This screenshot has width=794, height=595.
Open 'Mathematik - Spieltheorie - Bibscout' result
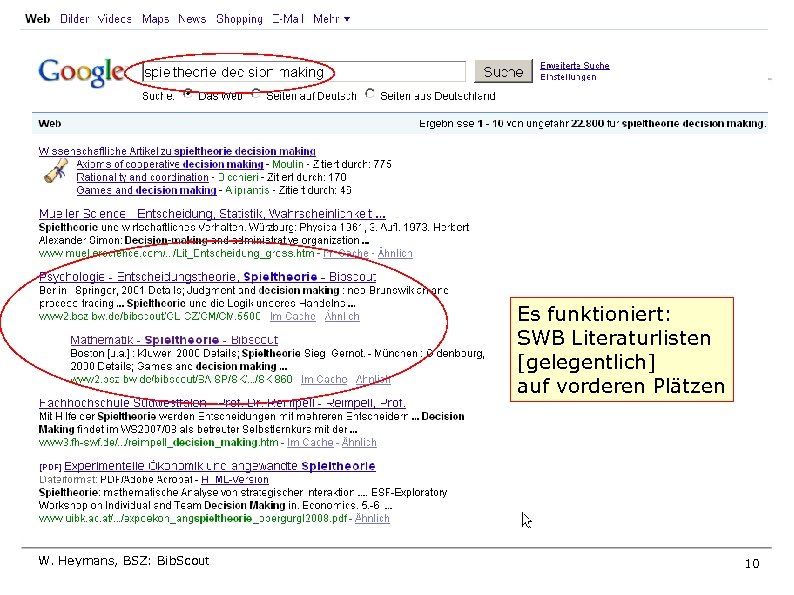(x=174, y=340)
